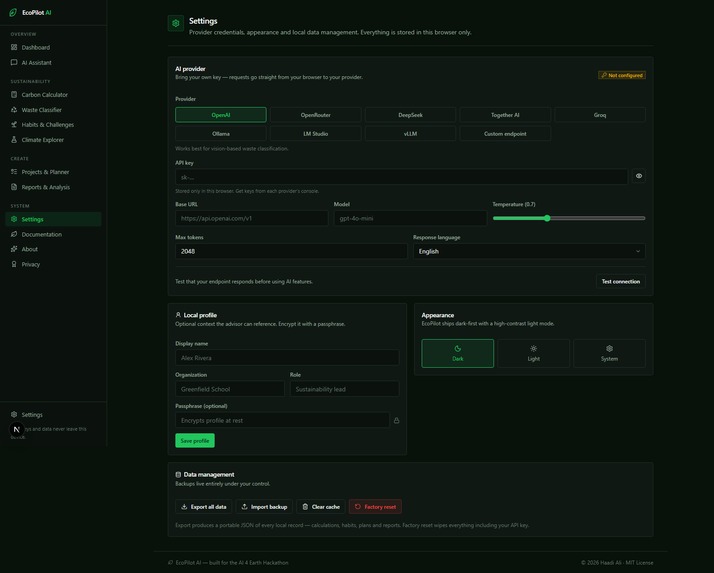Click the Temperature slider handle
Screen dimensions: 714x573
tap(547, 218)
